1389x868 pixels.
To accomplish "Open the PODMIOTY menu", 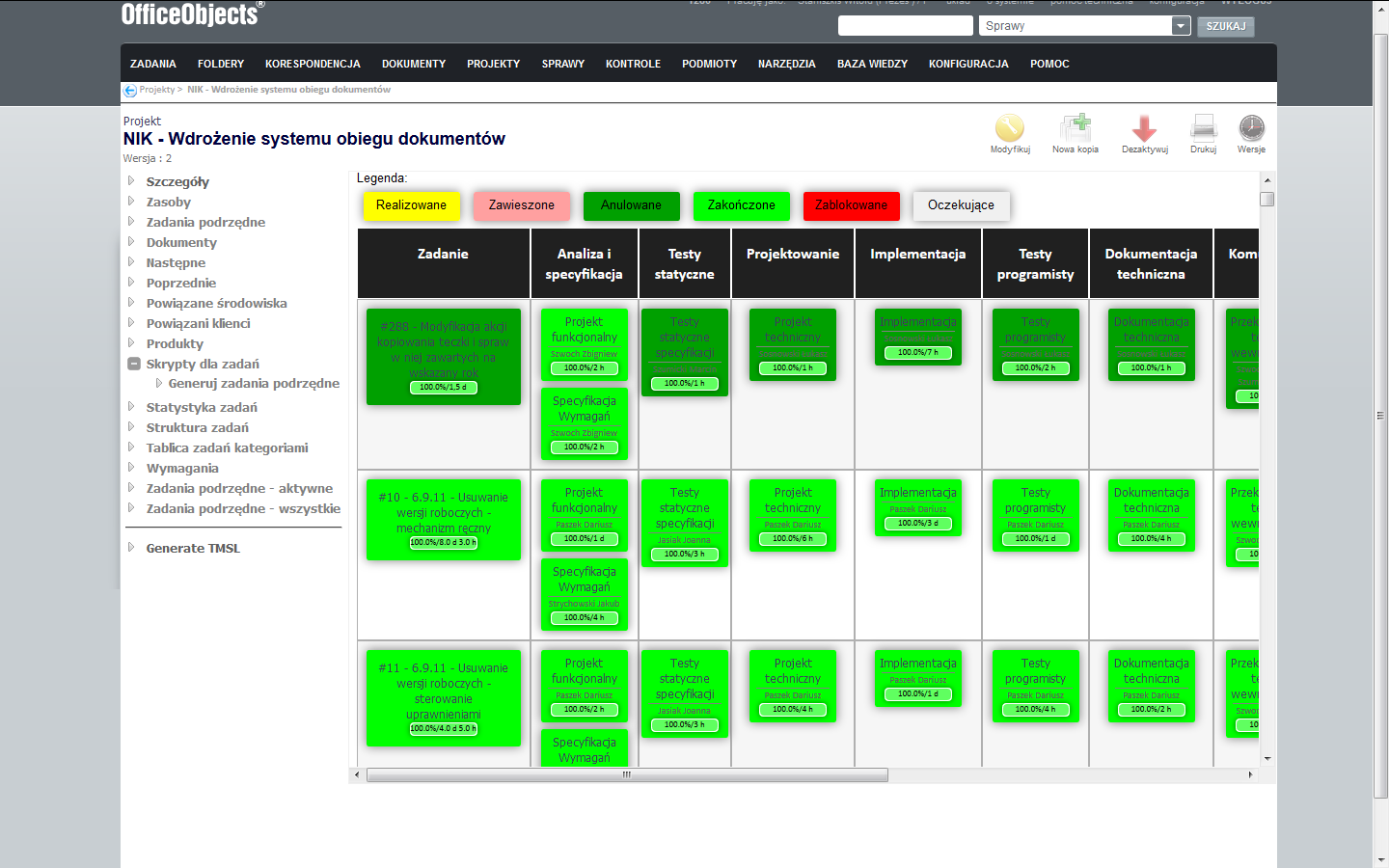I will (x=709, y=64).
